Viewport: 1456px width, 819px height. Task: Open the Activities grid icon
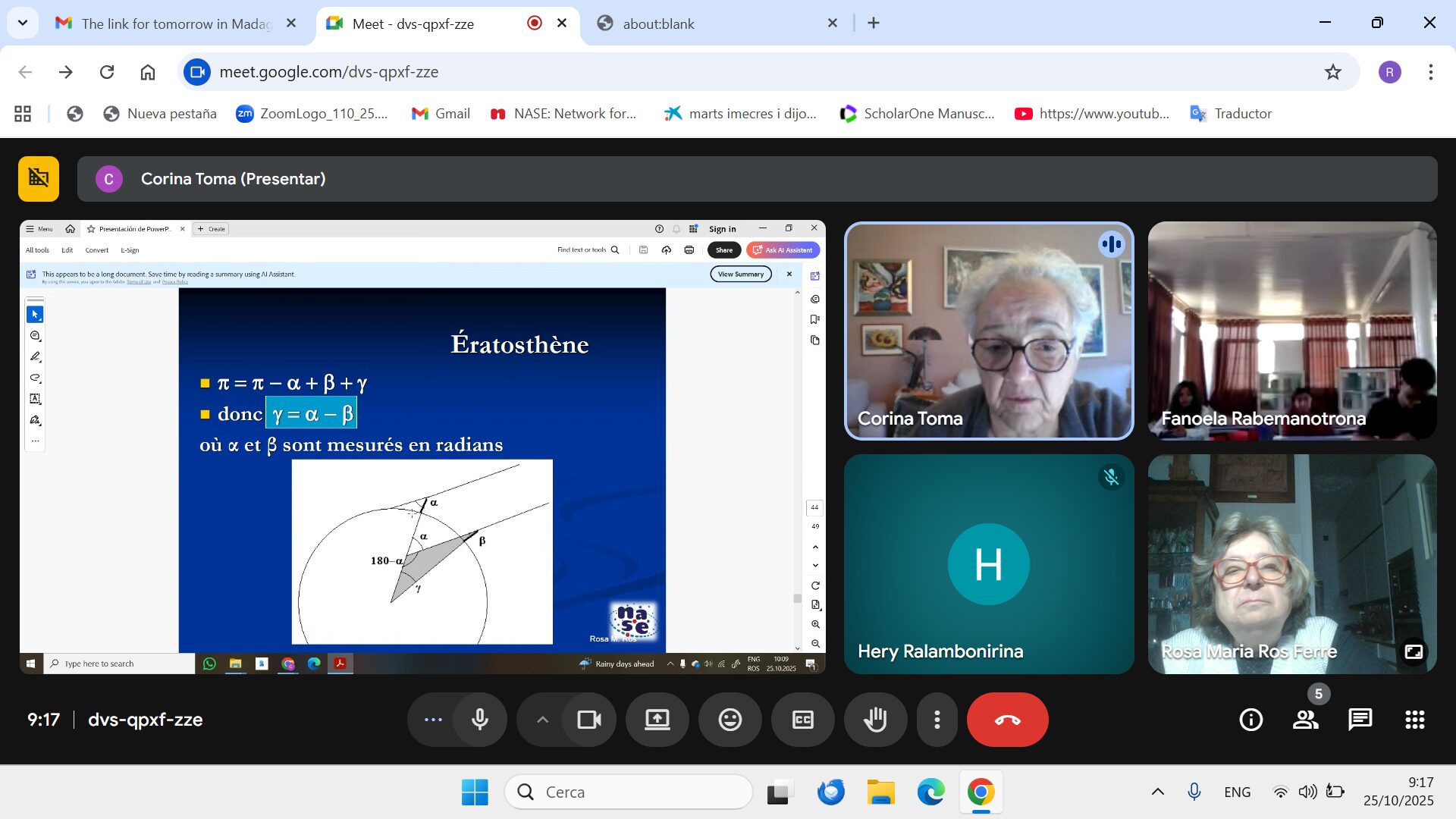coord(1414,720)
